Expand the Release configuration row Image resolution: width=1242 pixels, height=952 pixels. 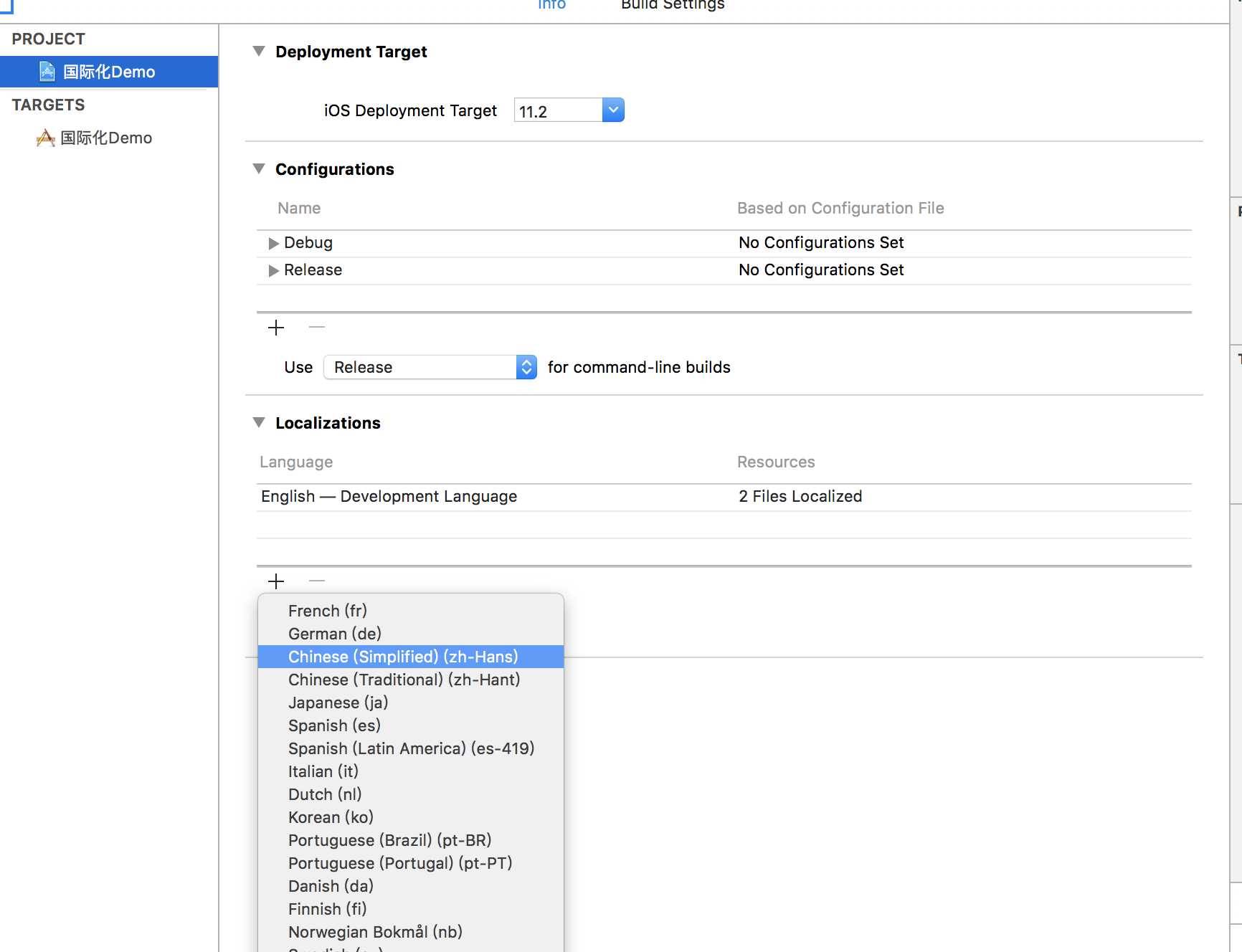pyautogui.click(x=273, y=270)
